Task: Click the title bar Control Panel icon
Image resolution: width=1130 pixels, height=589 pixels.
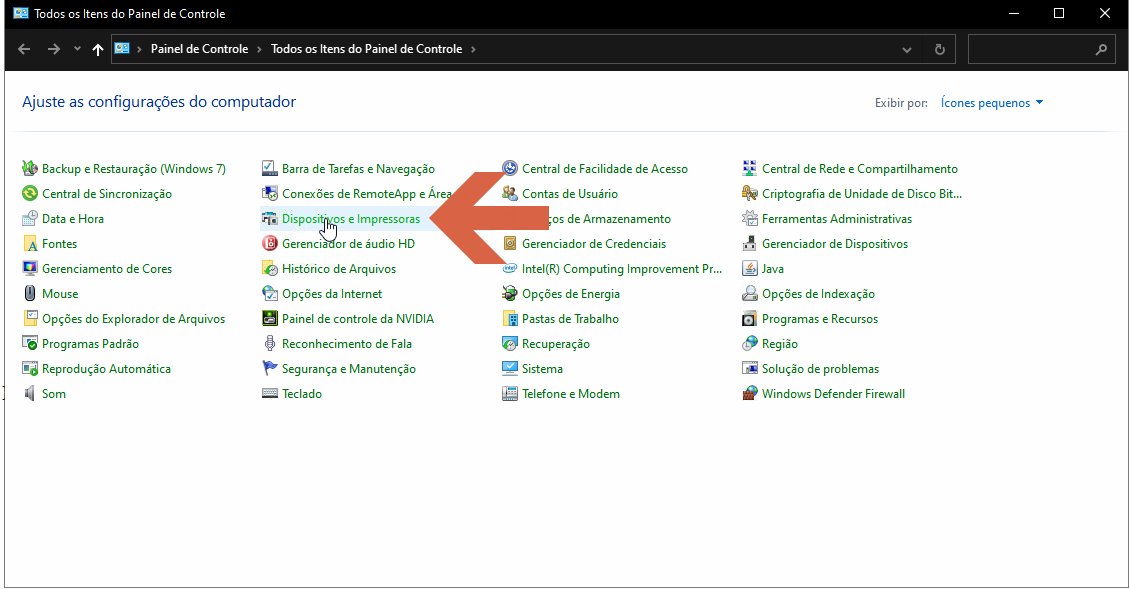Action: 21,13
